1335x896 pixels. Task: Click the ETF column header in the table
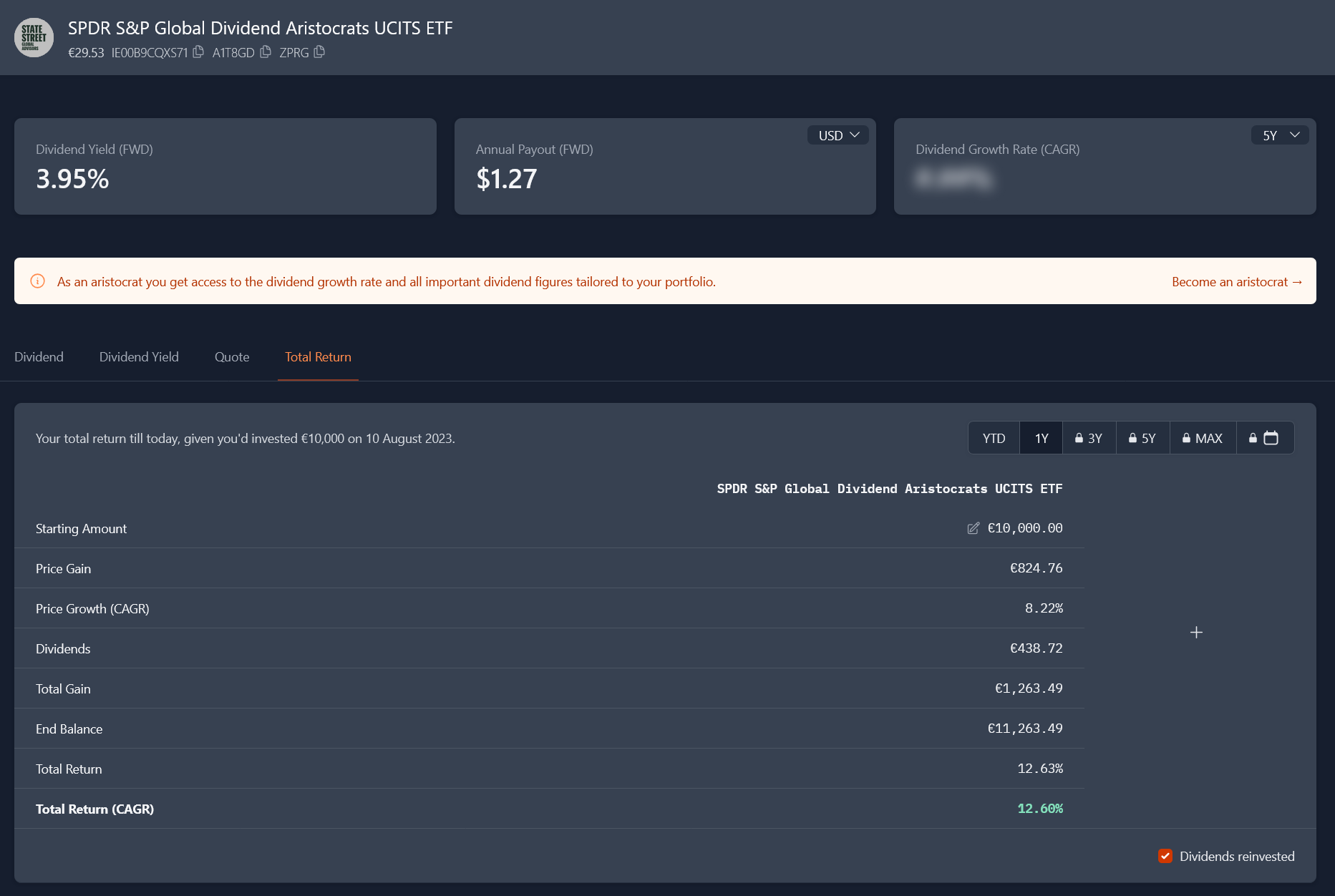tap(890, 489)
